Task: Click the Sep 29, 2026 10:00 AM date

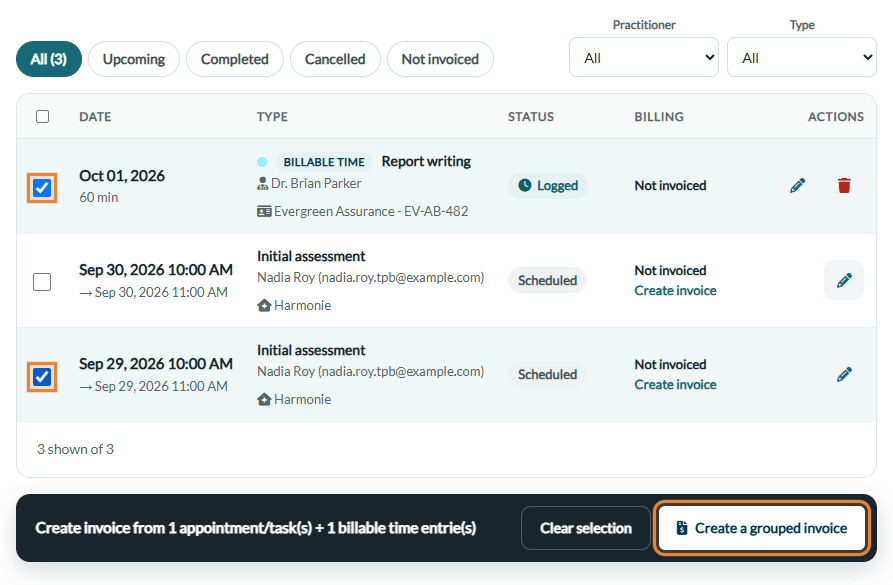Action: [x=156, y=363]
